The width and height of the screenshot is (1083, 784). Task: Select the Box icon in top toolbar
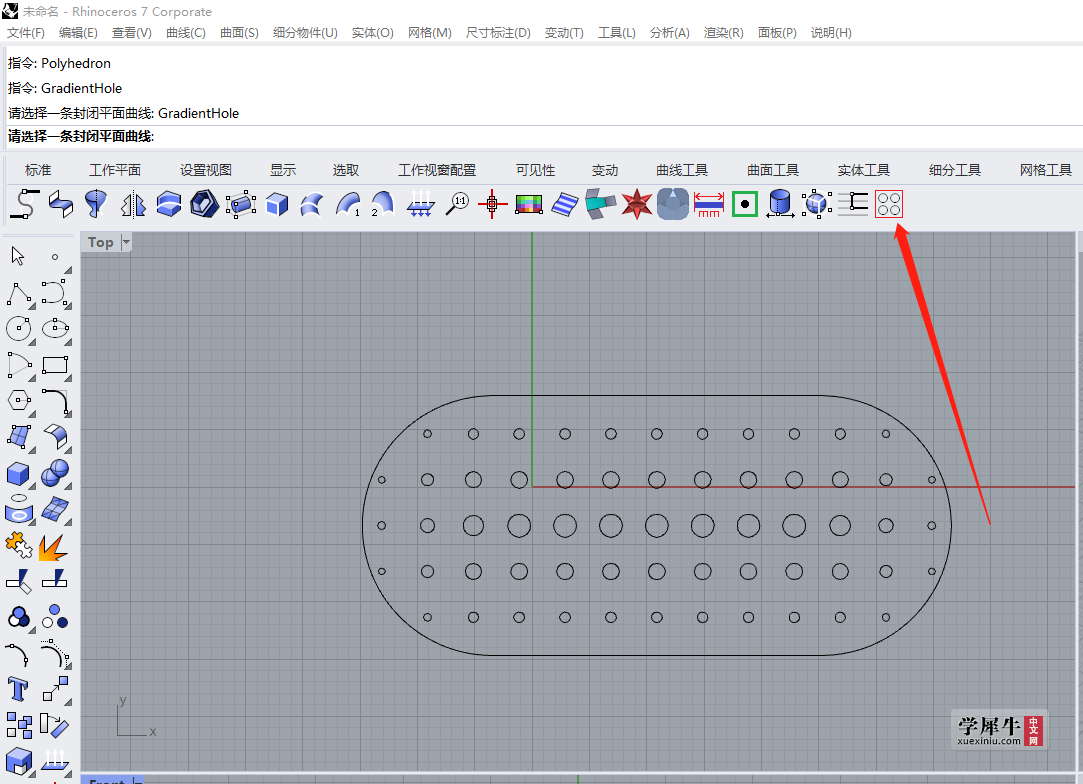point(276,204)
